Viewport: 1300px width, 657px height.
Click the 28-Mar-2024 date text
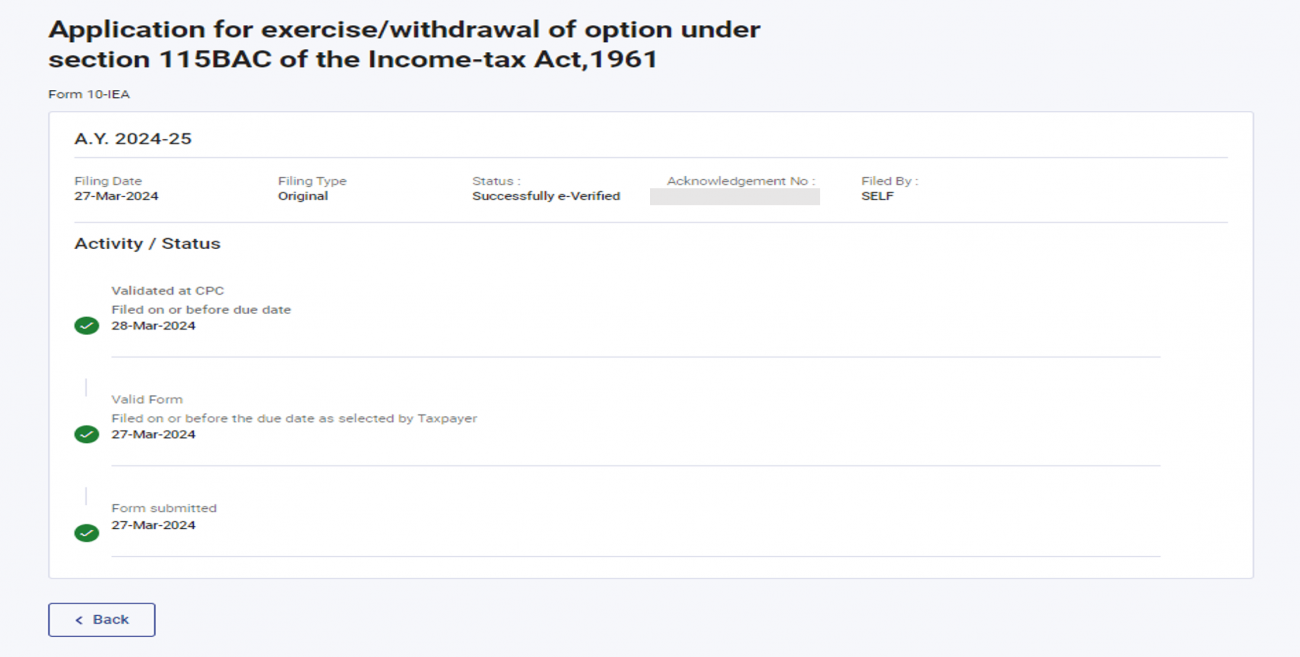coord(153,325)
